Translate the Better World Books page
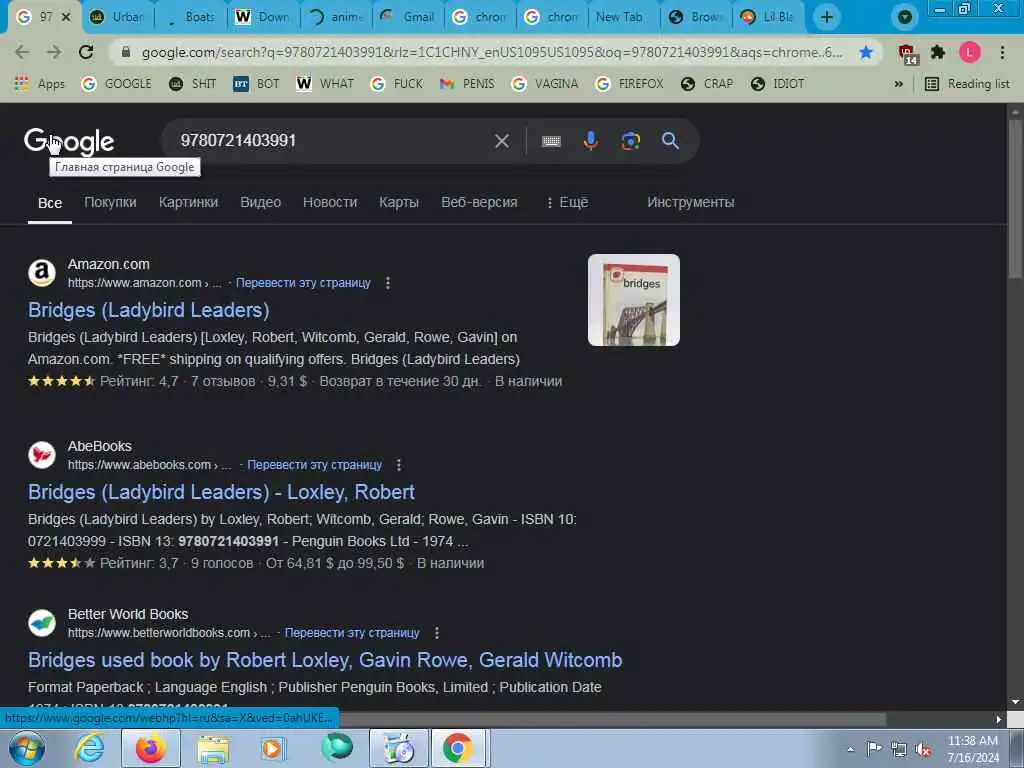 [x=352, y=633]
